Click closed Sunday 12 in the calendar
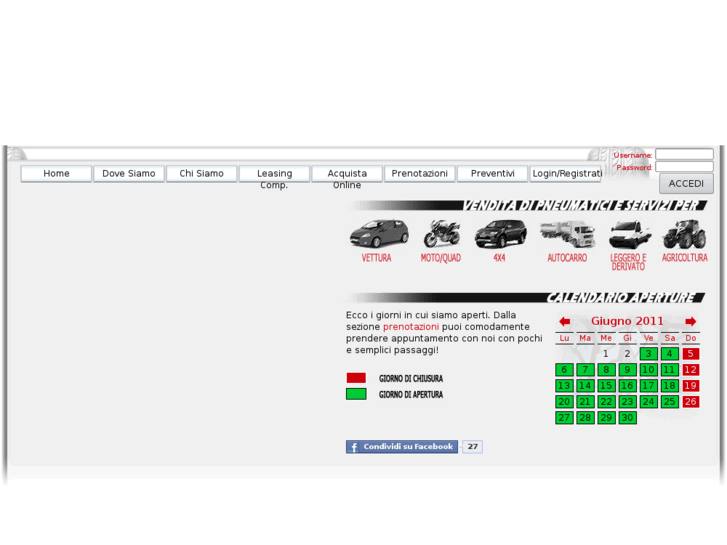Viewport: 727px width, 545px height. [690, 370]
